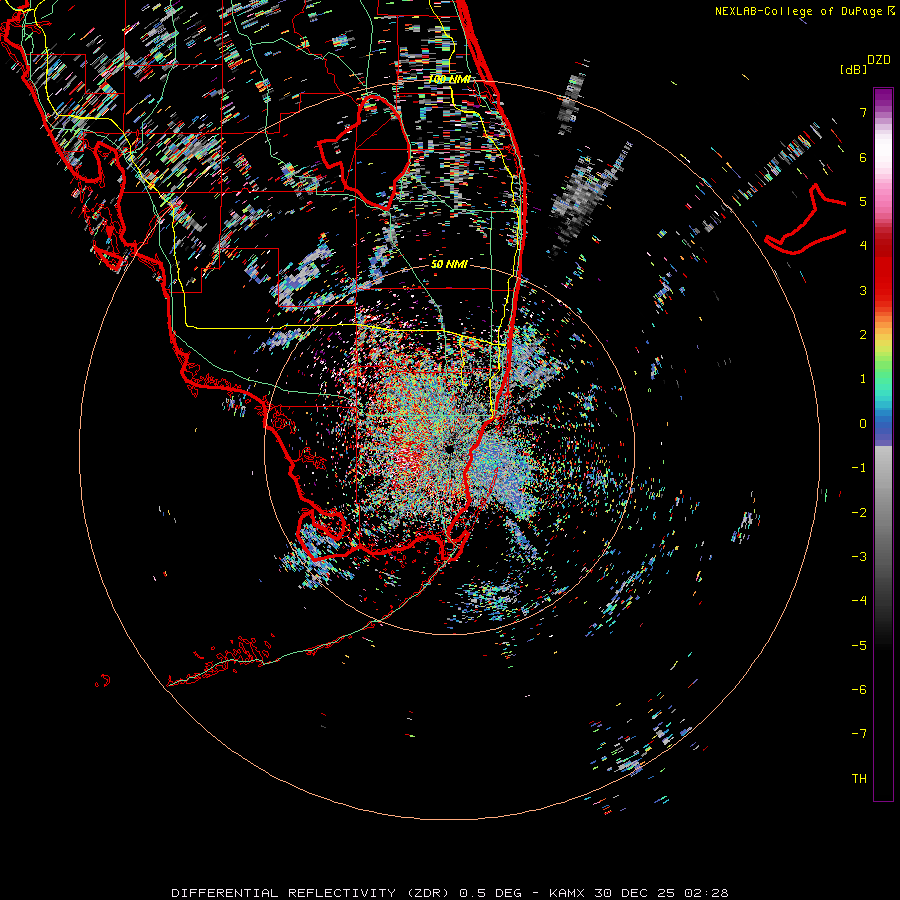Click the NEXLAB-College of DuPage credit text

804,11
